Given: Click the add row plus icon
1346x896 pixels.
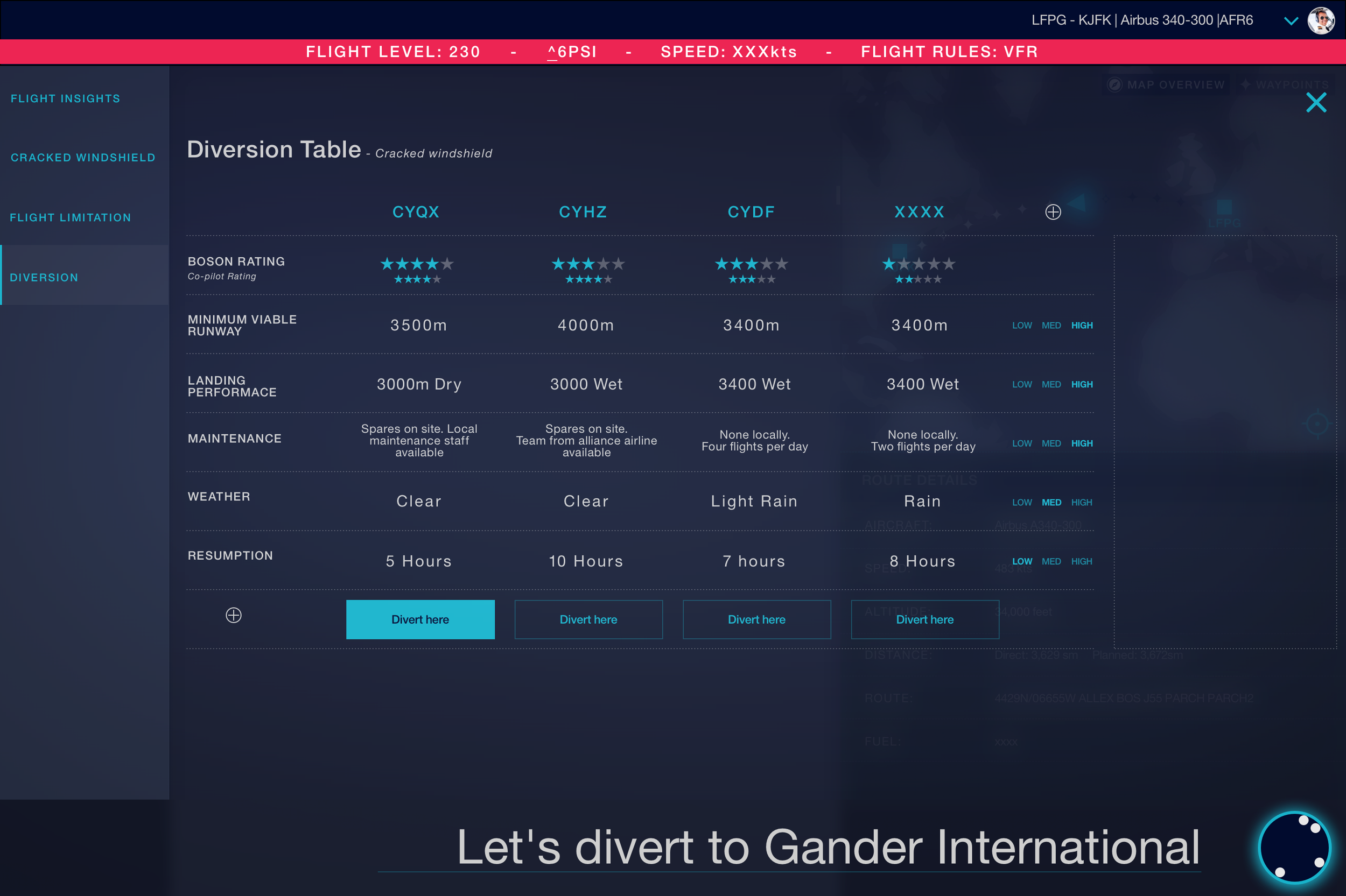Looking at the screenshot, I should point(233,616).
